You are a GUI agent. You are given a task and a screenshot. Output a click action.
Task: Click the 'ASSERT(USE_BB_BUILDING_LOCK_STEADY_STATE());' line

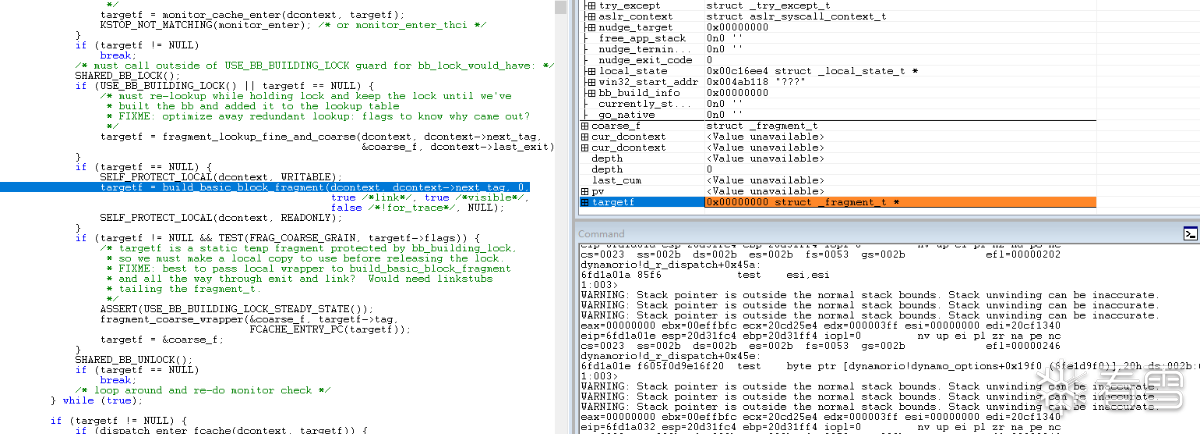(x=237, y=309)
